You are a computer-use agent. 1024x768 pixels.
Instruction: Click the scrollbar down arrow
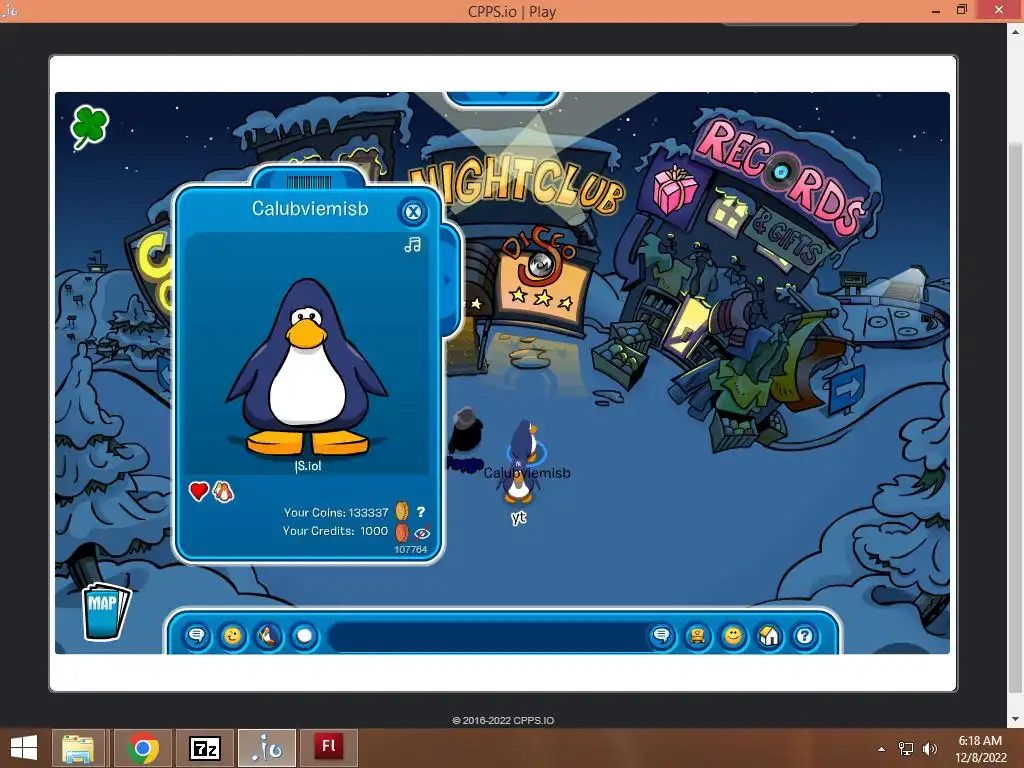point(1016,719)
